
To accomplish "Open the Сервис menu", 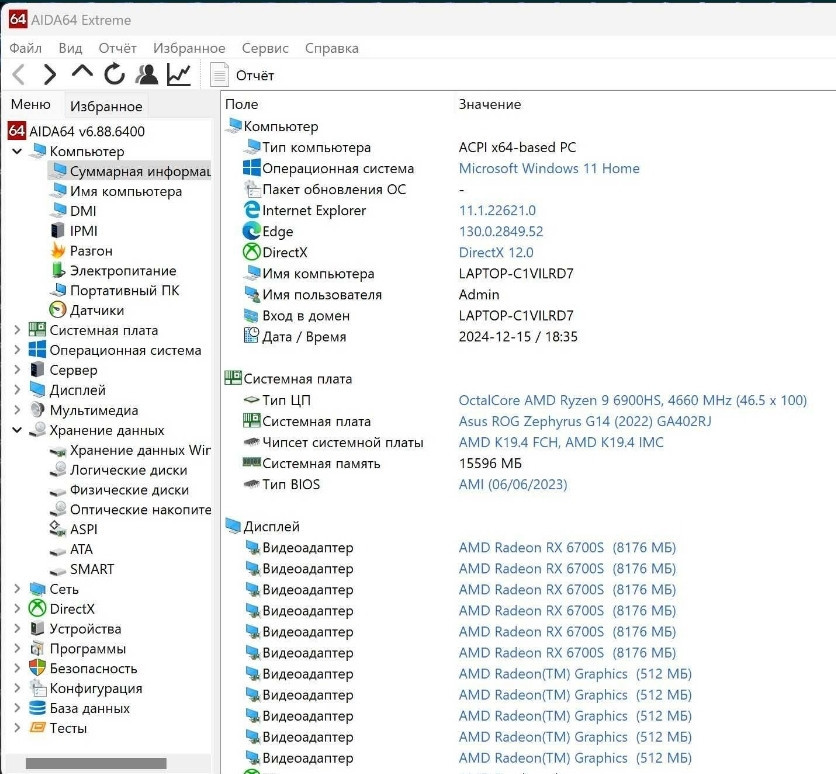I will [265, 48].
